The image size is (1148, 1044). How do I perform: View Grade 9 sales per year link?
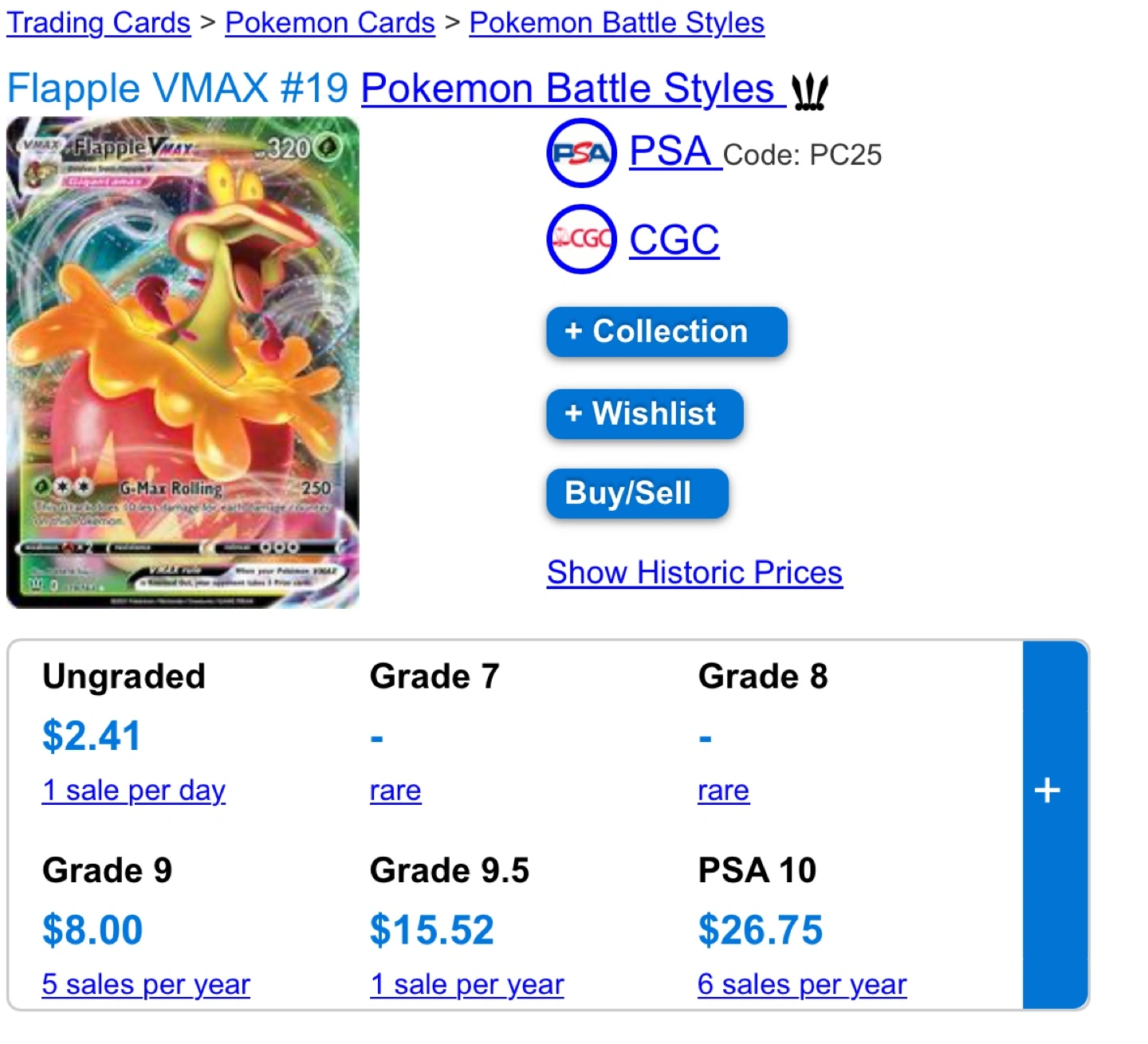[x=146, y=985]
